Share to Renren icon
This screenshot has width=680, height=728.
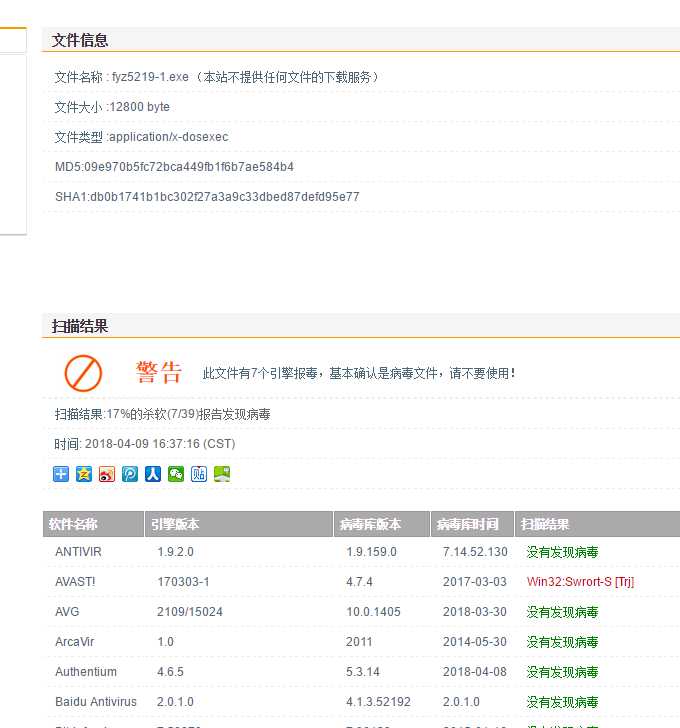coord(153,474)
